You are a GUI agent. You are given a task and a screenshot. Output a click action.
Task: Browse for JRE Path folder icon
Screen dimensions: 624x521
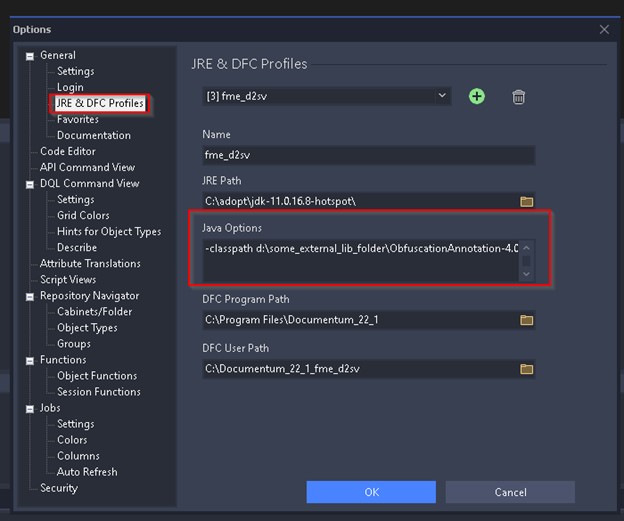(x=526, y=201)
